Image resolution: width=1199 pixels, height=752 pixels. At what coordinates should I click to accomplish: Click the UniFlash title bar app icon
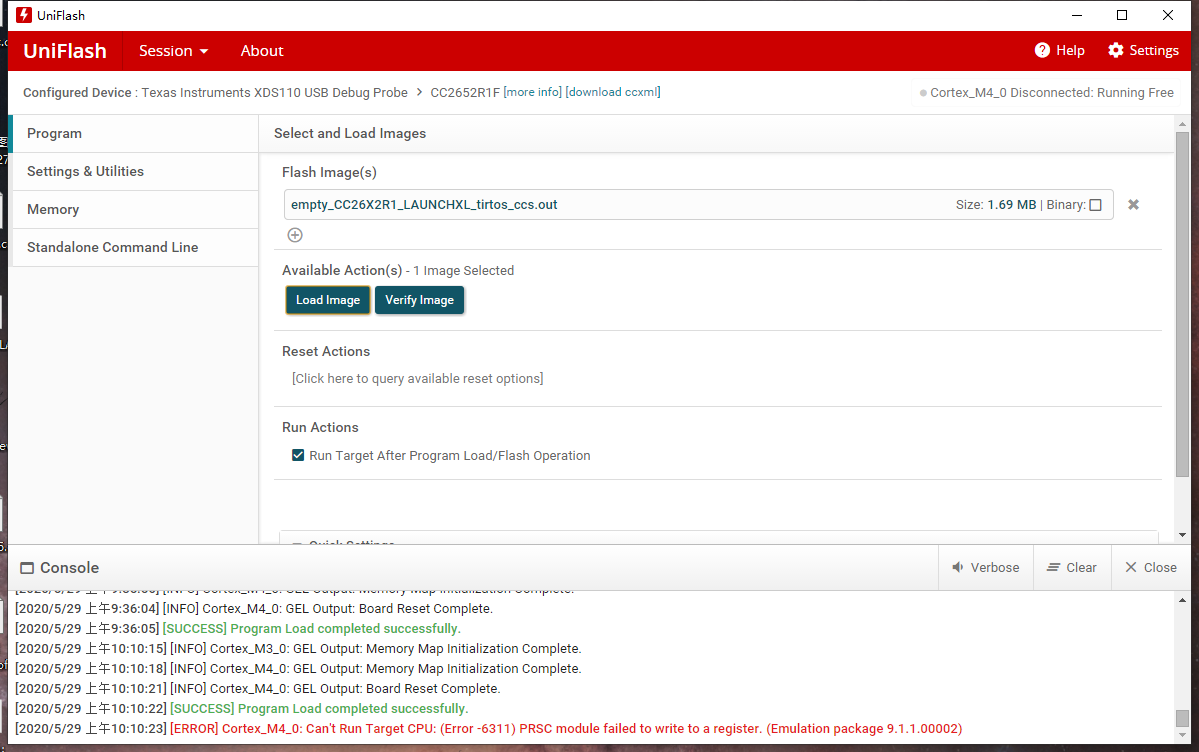click(24, 15)
